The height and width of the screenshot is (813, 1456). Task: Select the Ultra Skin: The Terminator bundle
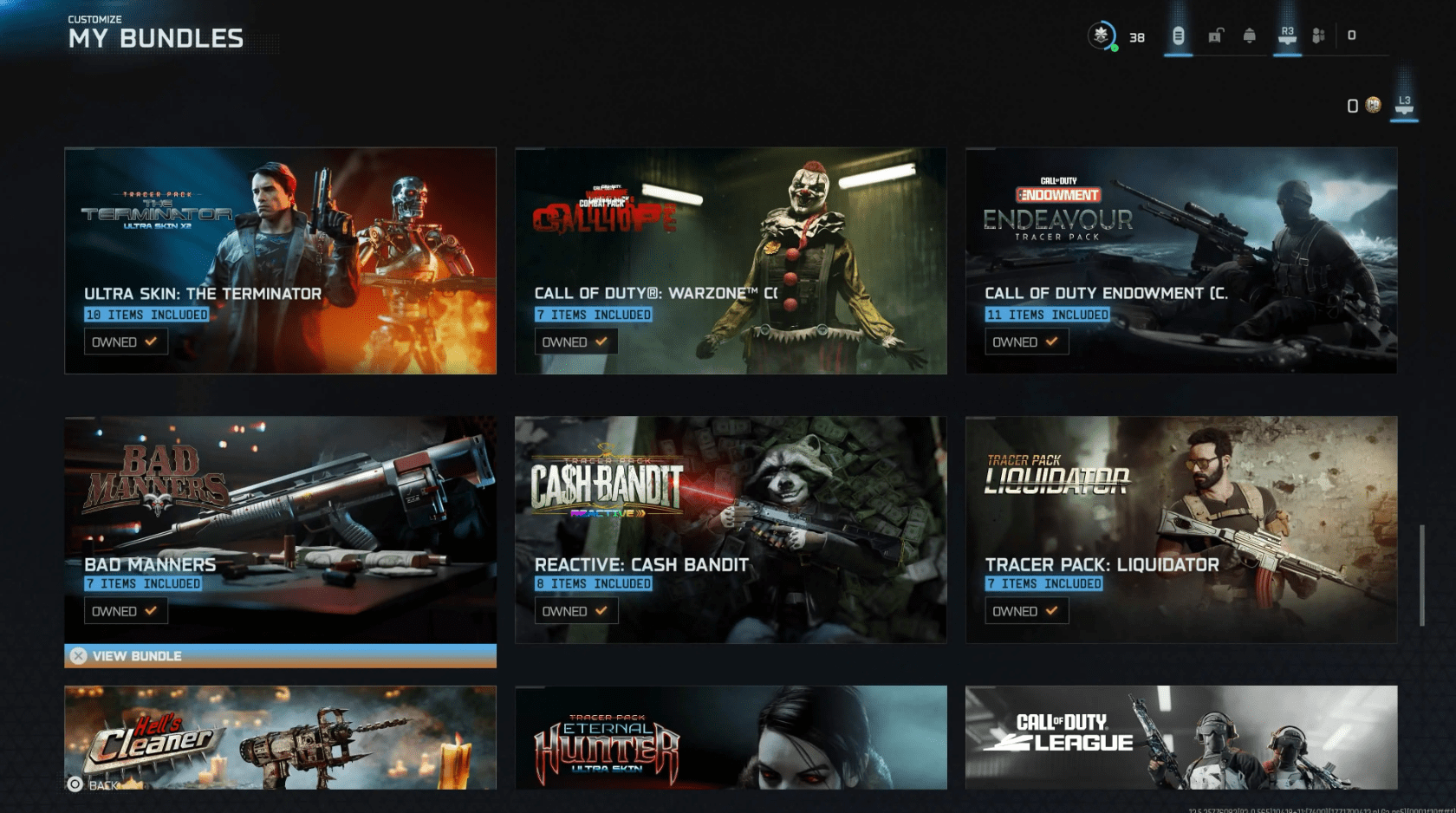click(280, 260)
